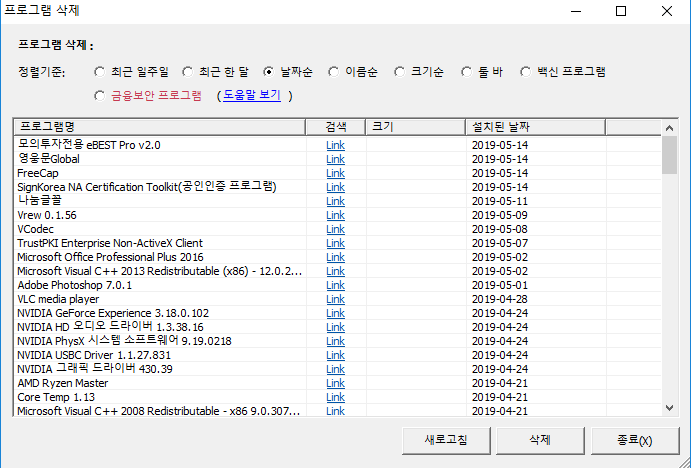691x468 pixels.
Task: Select the 모의투자전용 eBEST Pro v2.0 entry
Action: pos(89,145)
